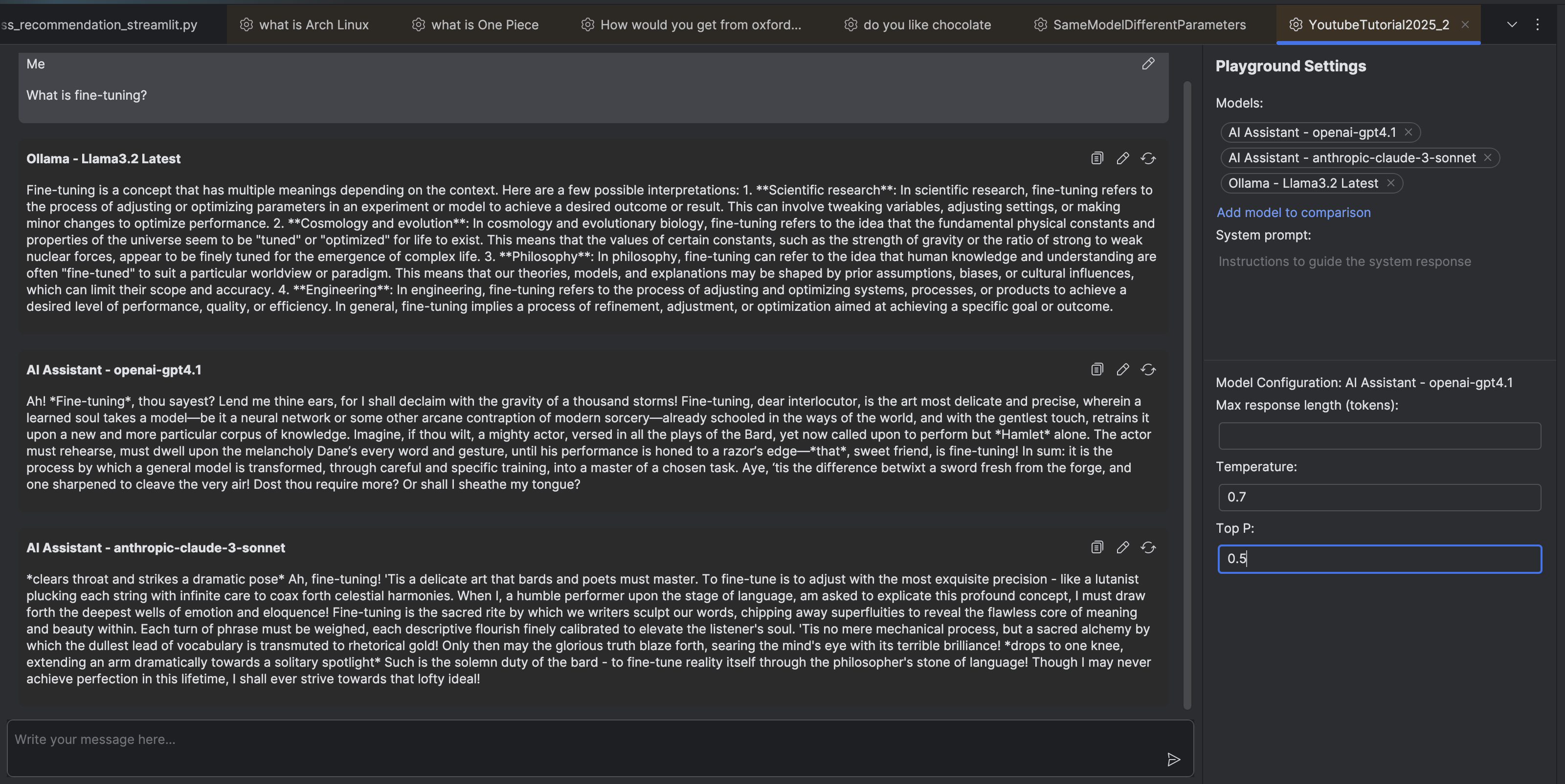
Task: Edit the 'What is fine-tuning?' user message
Action: pos(1148,64)
